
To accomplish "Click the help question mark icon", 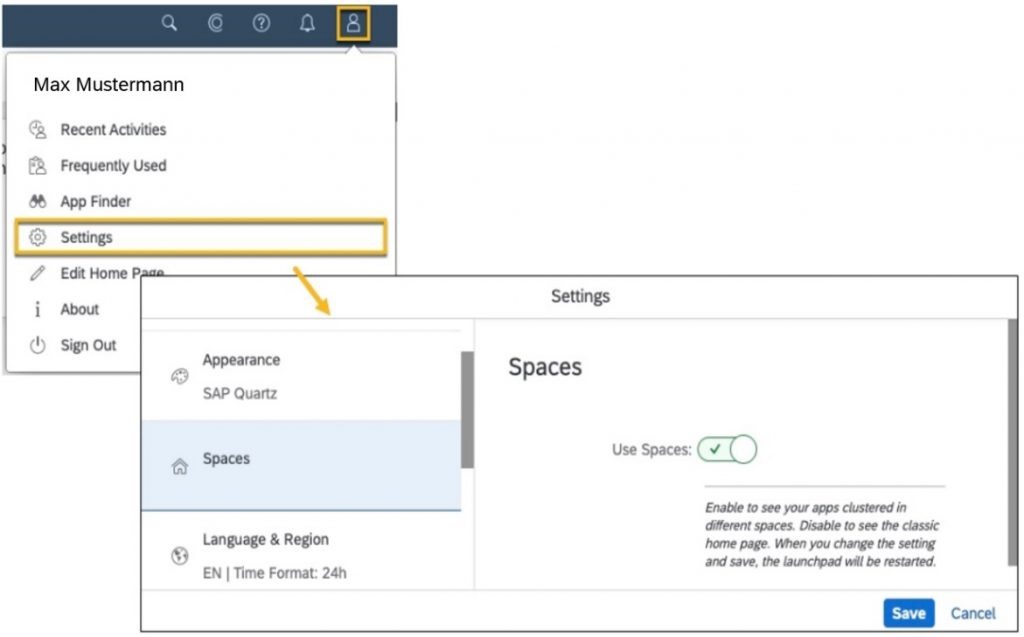I will pyautogui.click(x=261, y=23).
